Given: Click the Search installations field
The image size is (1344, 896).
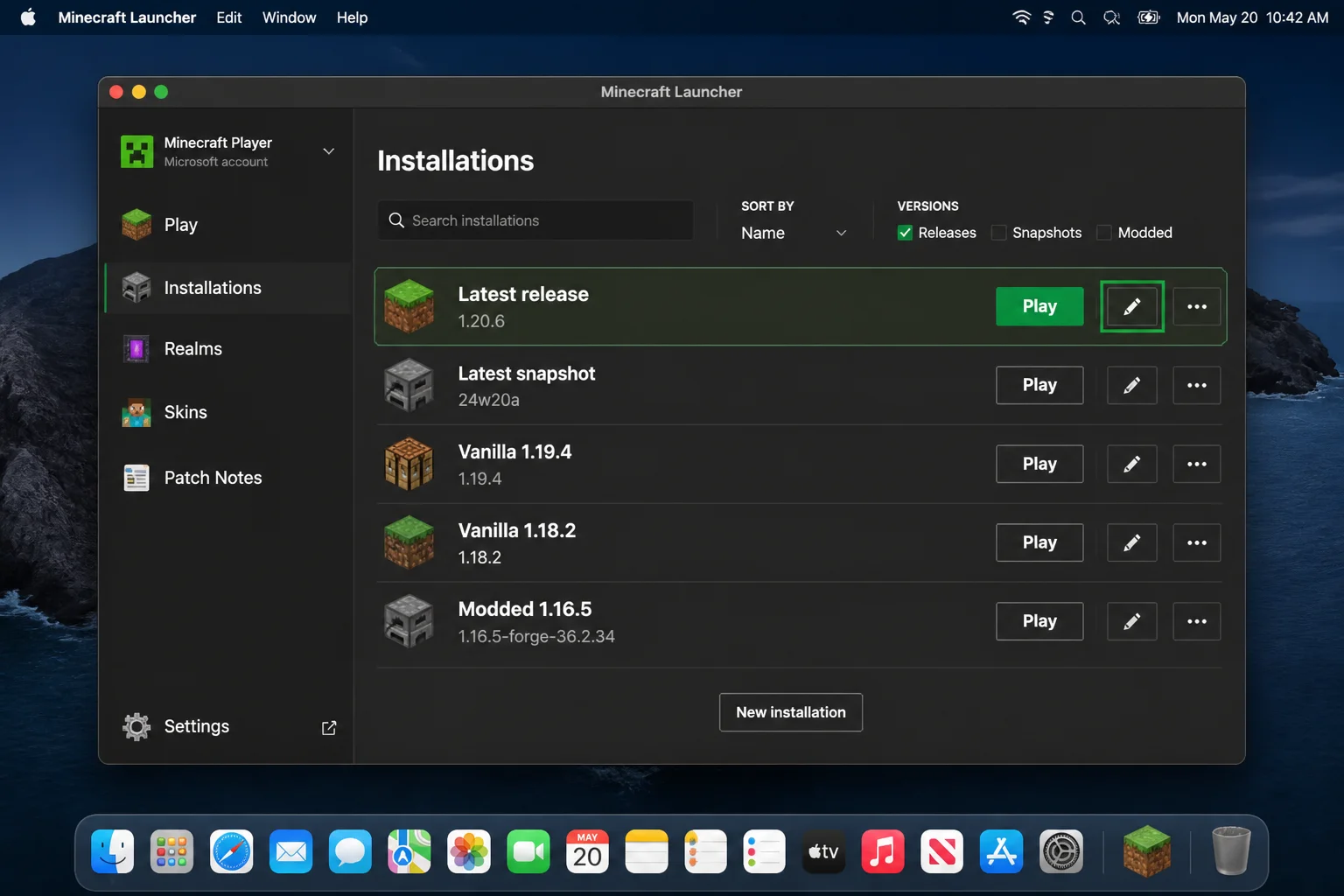Looking at the screenshot, I should [x=535, y=220].
